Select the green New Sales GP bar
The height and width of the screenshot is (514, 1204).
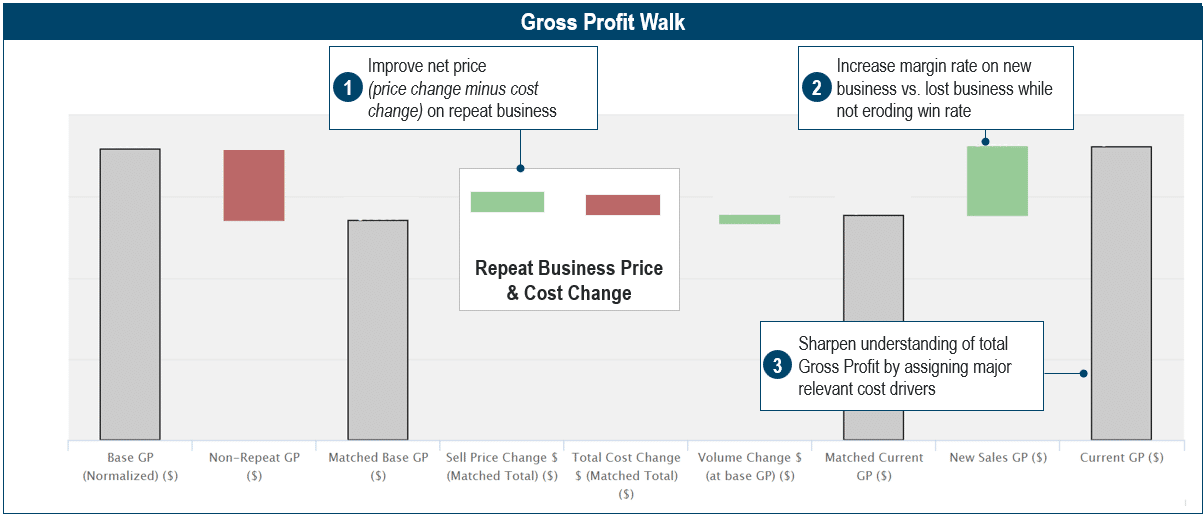[x=998, y=181]
